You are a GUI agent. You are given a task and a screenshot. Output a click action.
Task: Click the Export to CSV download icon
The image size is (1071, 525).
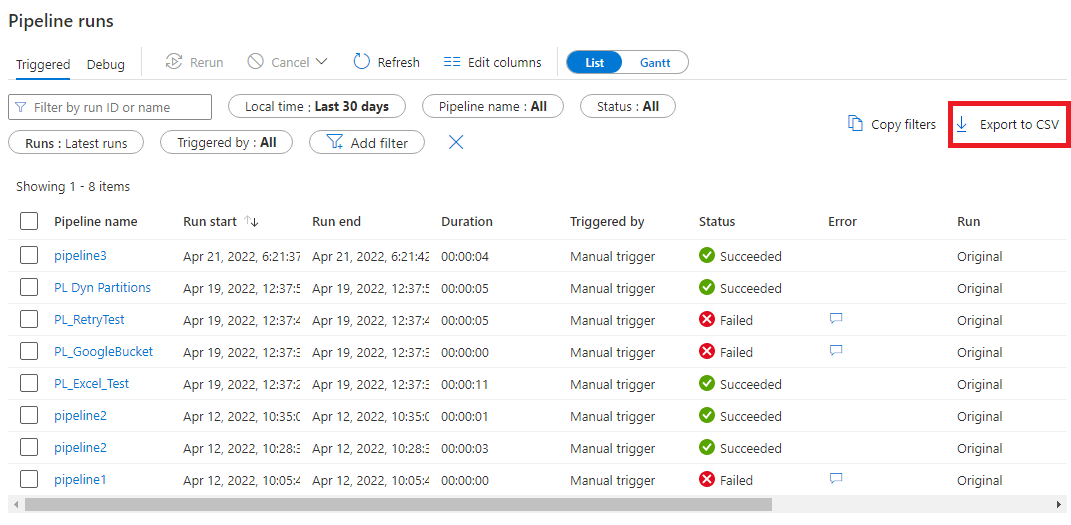962,125
